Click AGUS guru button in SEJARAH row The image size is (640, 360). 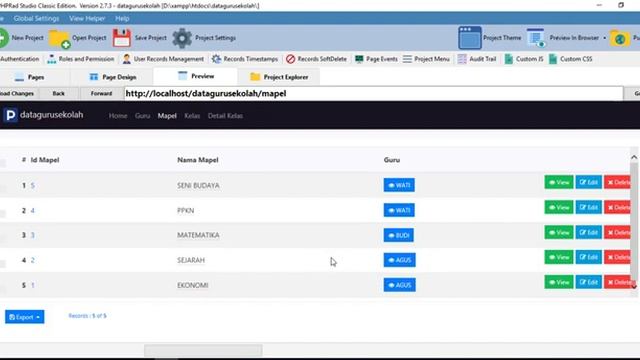pos(400,260)
